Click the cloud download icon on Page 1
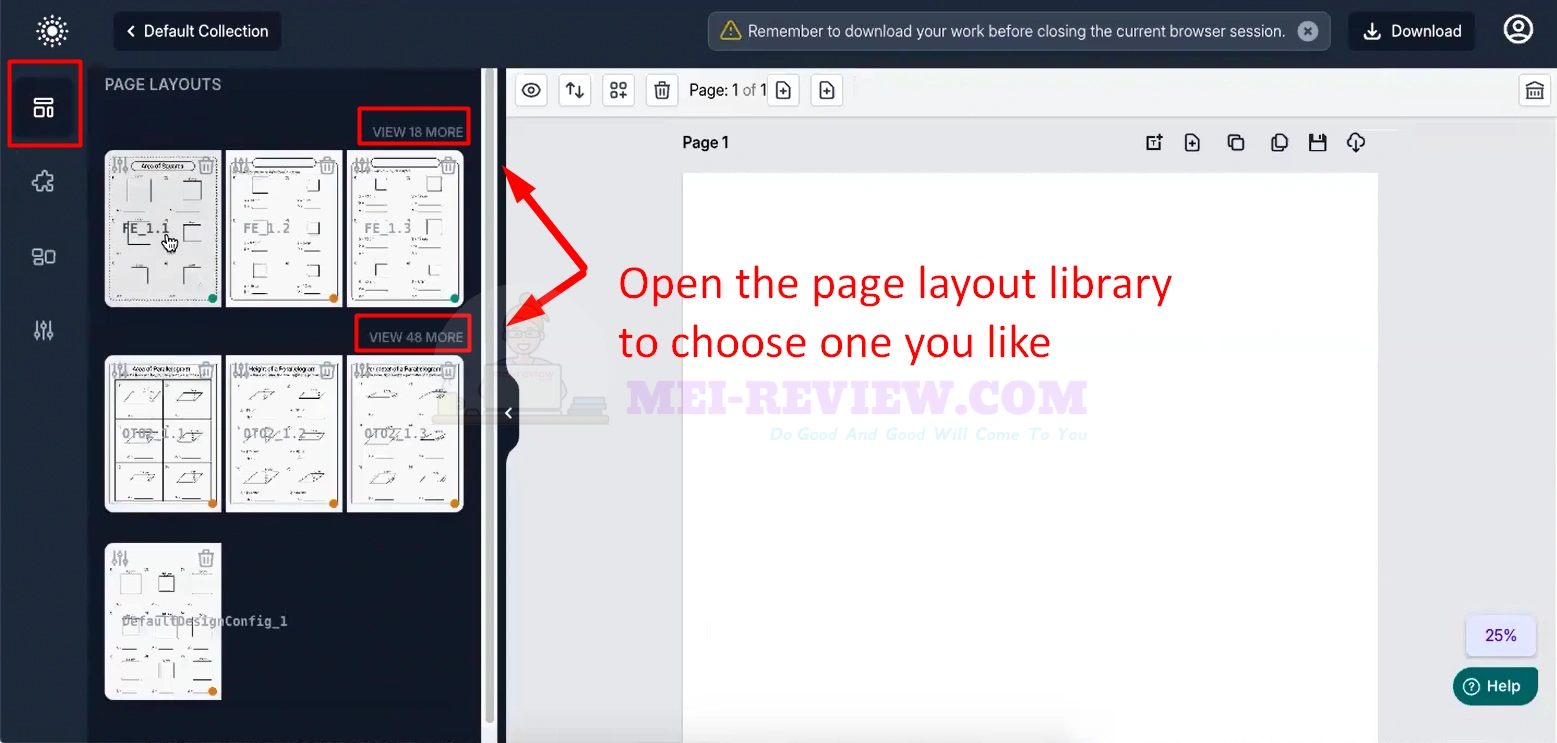1557x743 pixels. click(1356, 143)
